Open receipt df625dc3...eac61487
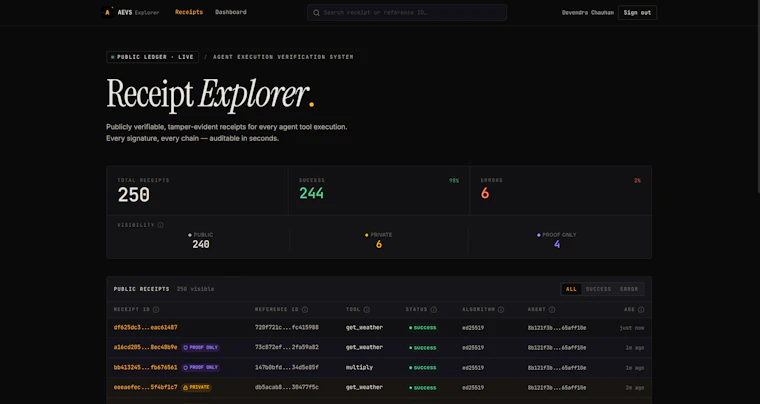This screenshot has width=760, height=404. coord(145,327)
